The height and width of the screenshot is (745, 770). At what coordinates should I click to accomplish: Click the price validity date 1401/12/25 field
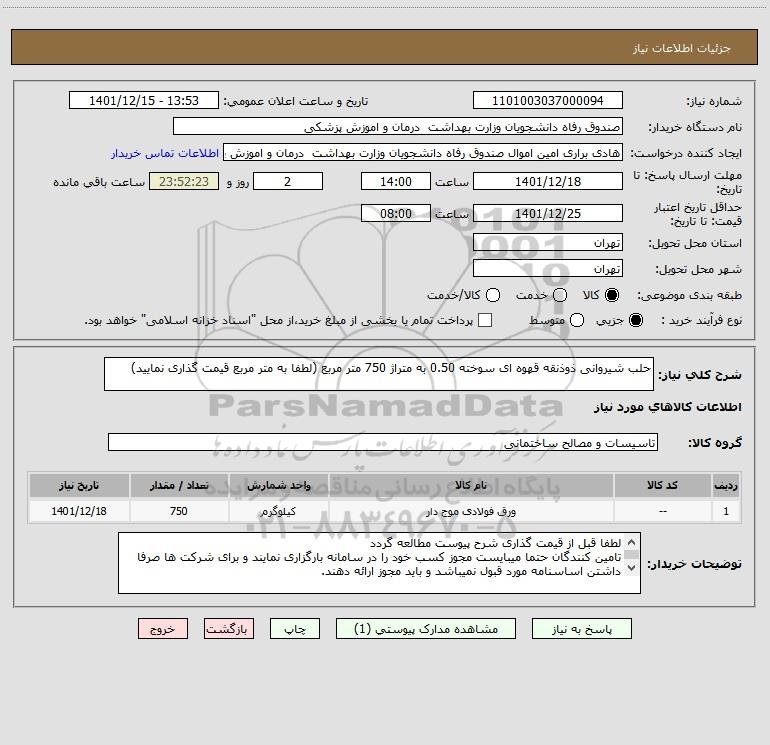point(548,213)
